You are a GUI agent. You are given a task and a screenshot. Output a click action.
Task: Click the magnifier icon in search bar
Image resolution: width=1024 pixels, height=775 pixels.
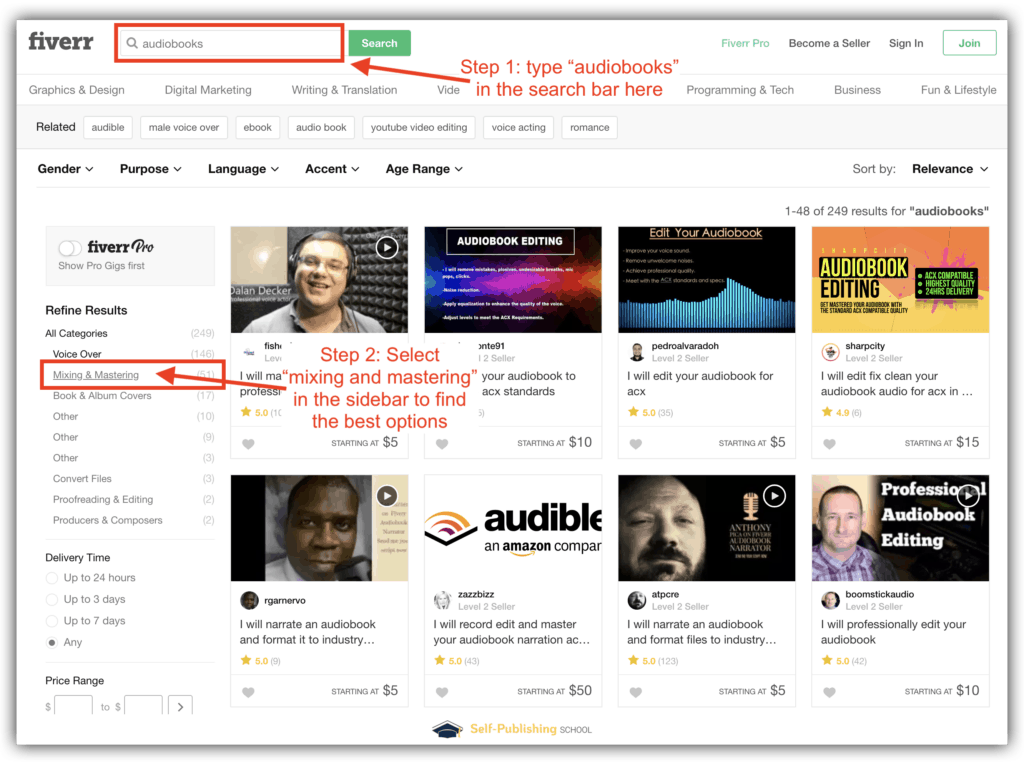132,43
